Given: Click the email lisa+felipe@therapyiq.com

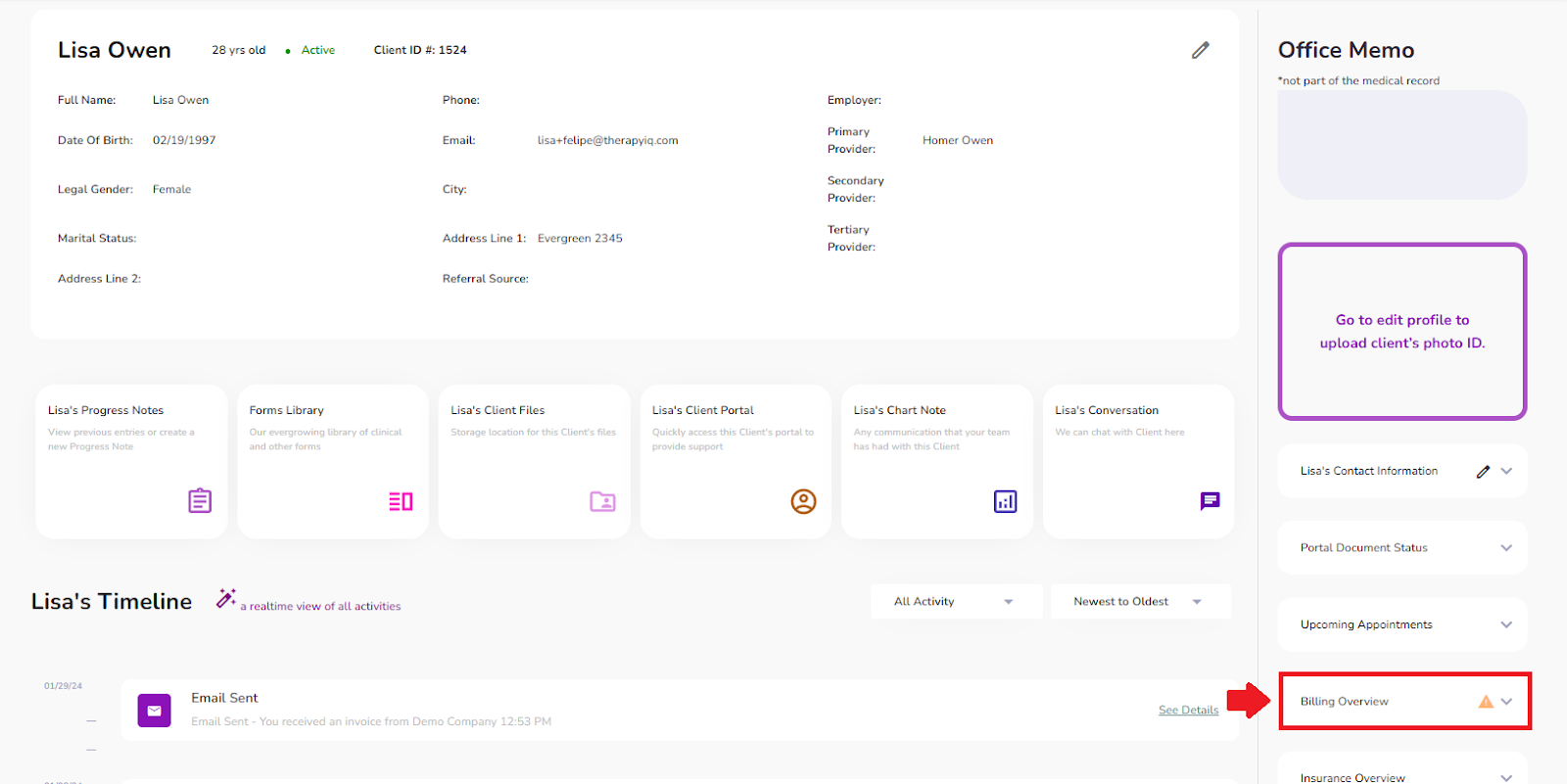Looking at the screenshot, I should coord(607,141).
